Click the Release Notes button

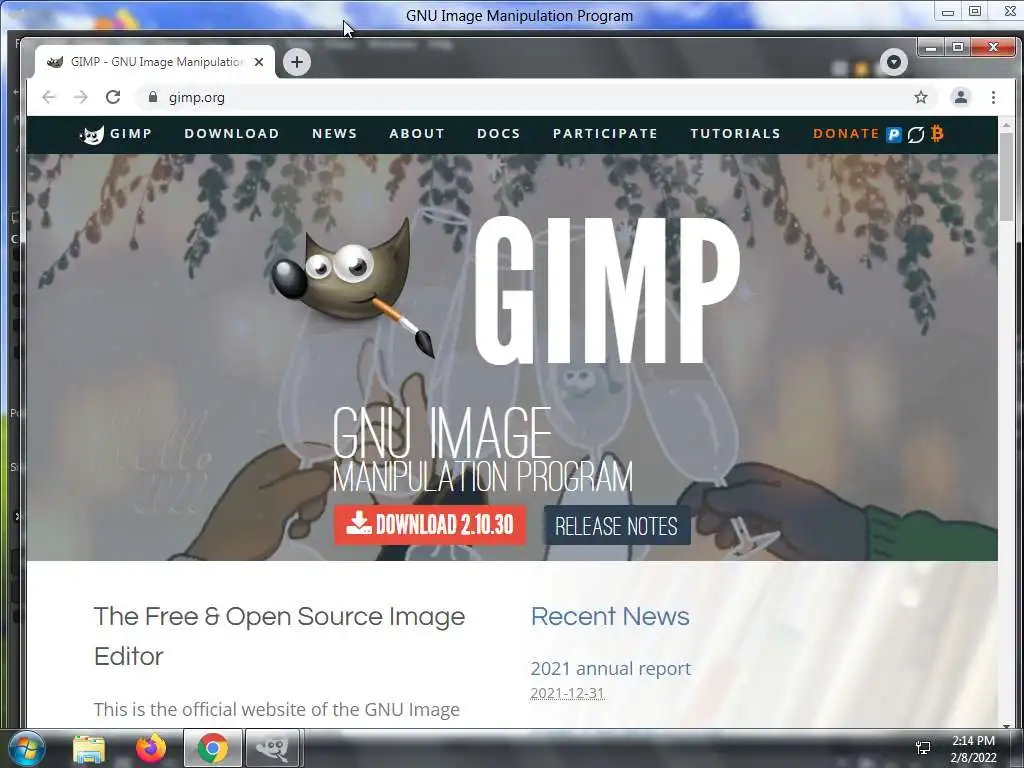click(x=616, y=525)
